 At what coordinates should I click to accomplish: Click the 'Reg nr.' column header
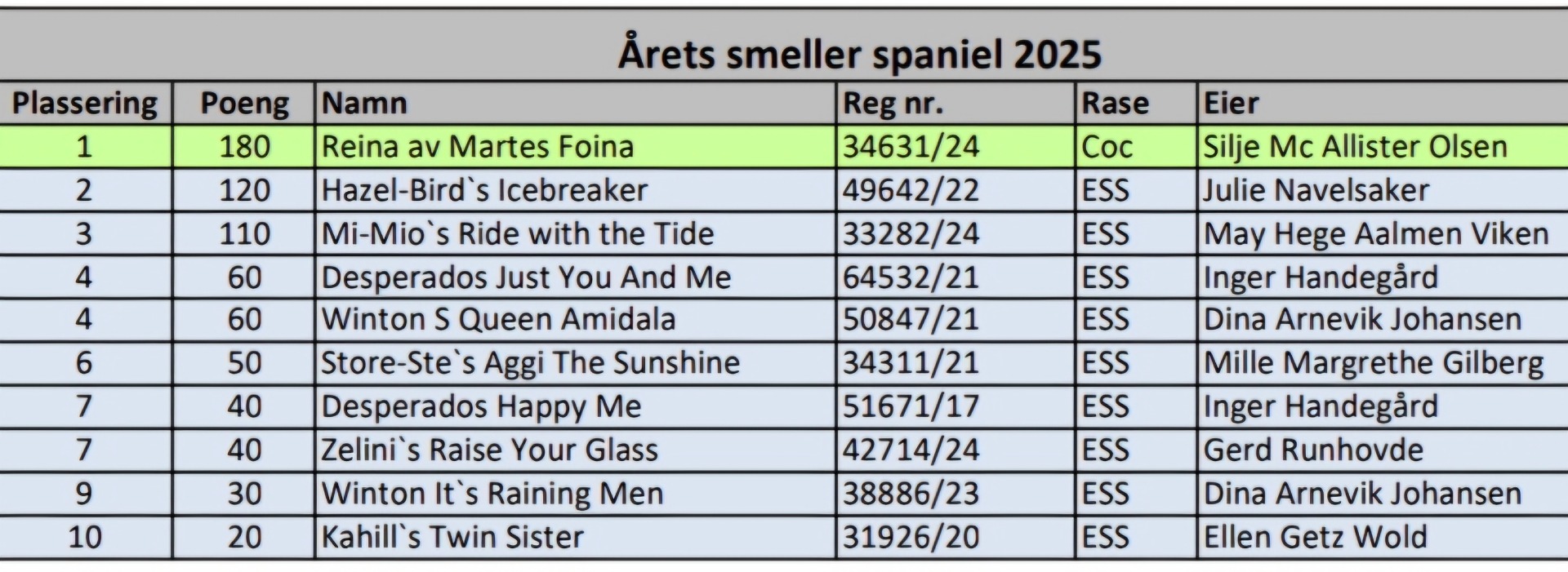(893, 104)
